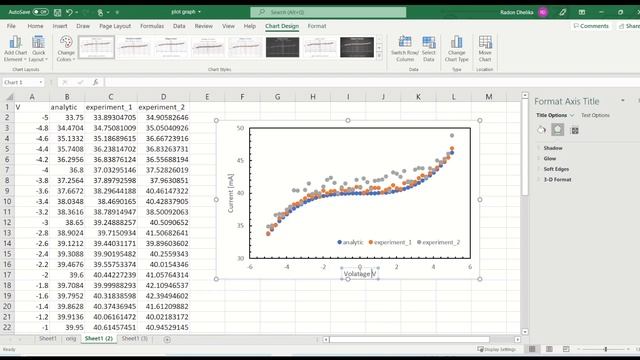The width and height of the screenshot is (640, 360).
Task: Click the Select Data button
Action: (429, 49)
